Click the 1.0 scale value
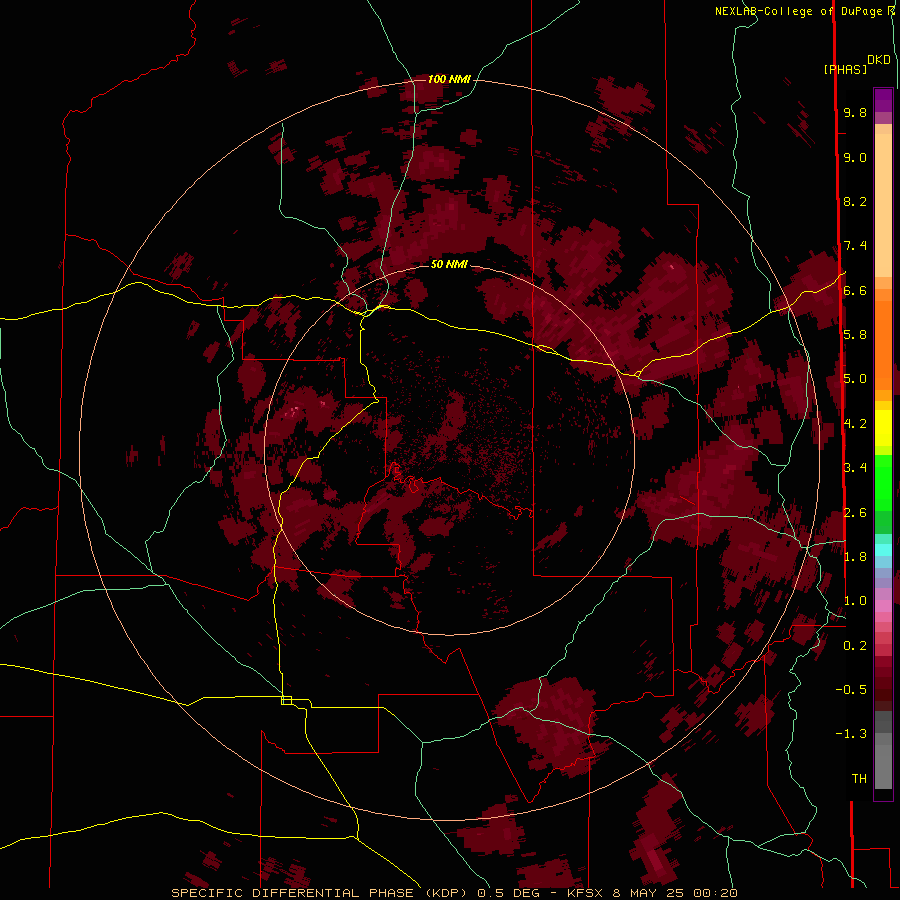 (x=855, y=601)
